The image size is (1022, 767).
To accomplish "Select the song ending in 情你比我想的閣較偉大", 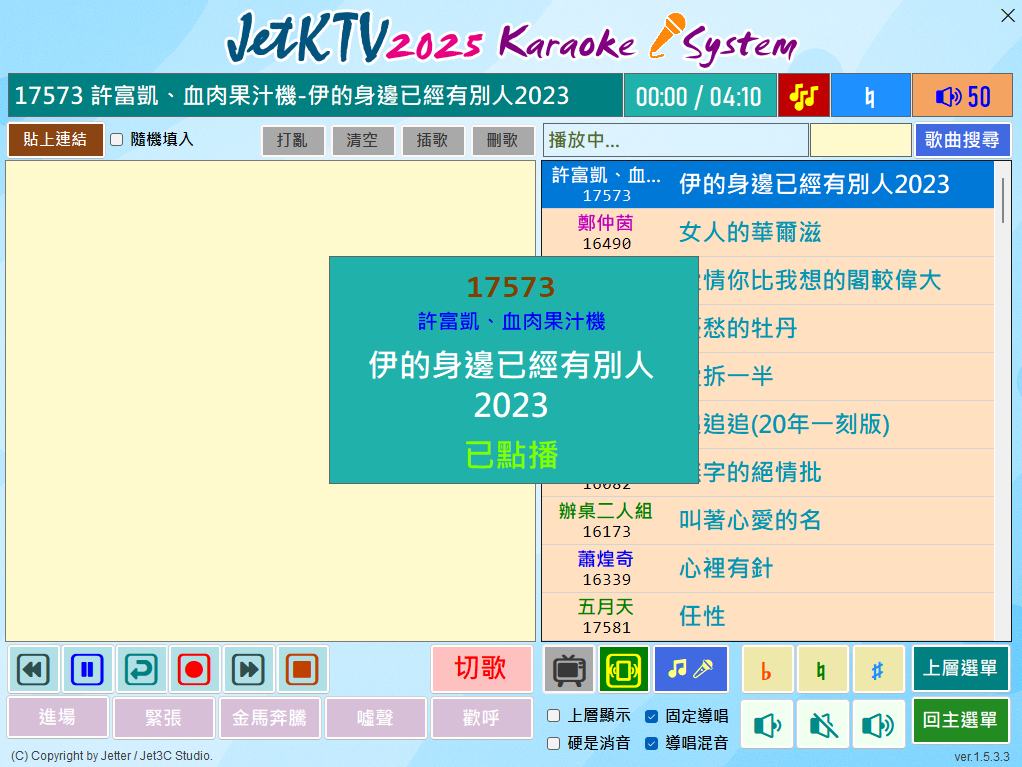I will pos(846,281).
